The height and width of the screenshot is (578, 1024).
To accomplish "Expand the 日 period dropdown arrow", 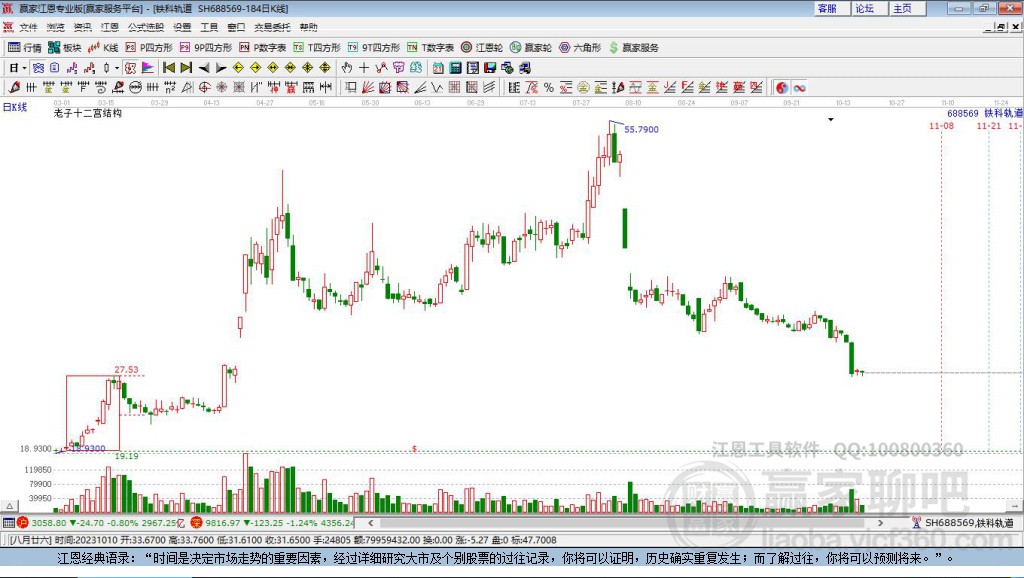I will 24,68.
